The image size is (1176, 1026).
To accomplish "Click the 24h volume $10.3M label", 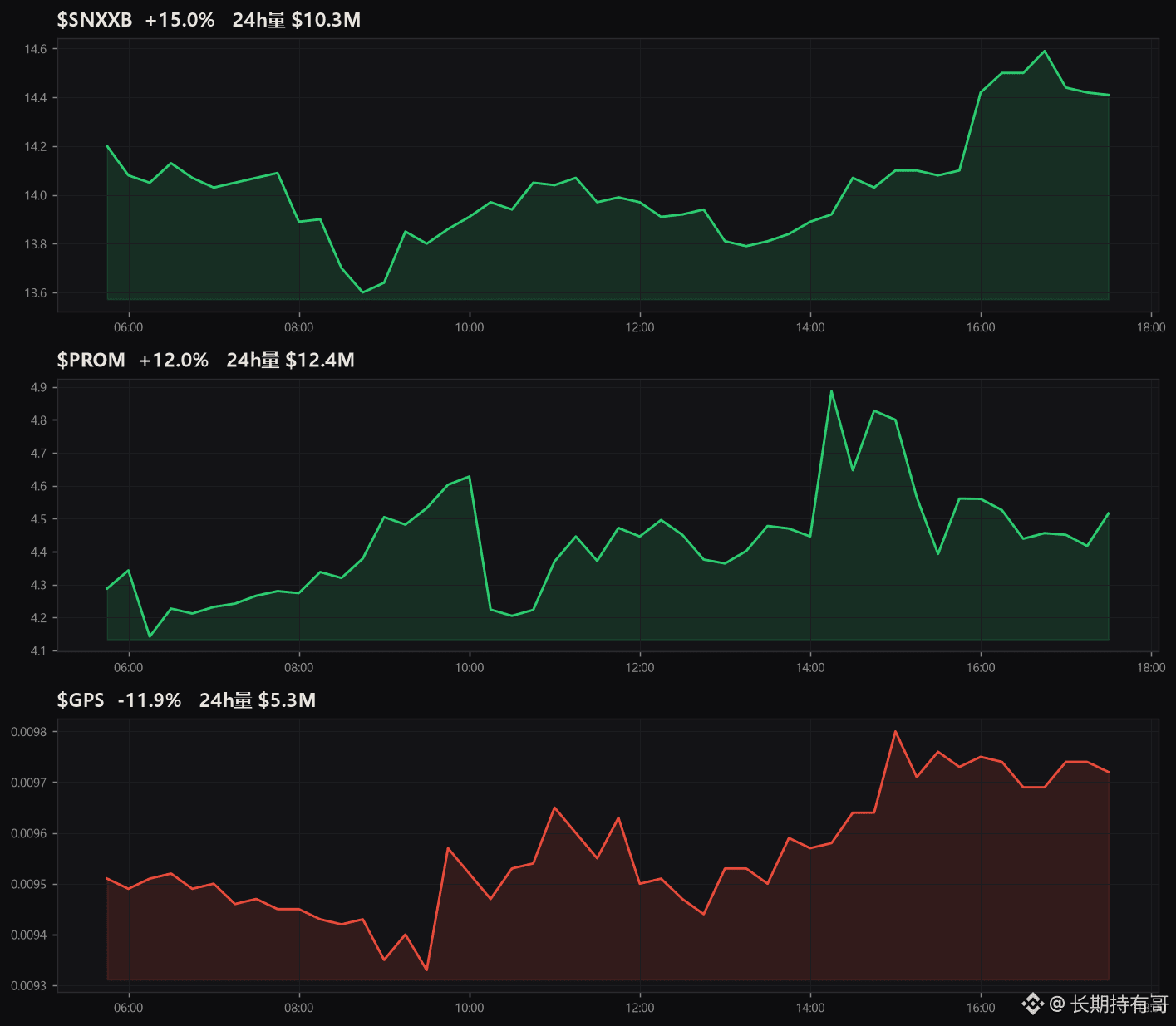I will (297, 20).
